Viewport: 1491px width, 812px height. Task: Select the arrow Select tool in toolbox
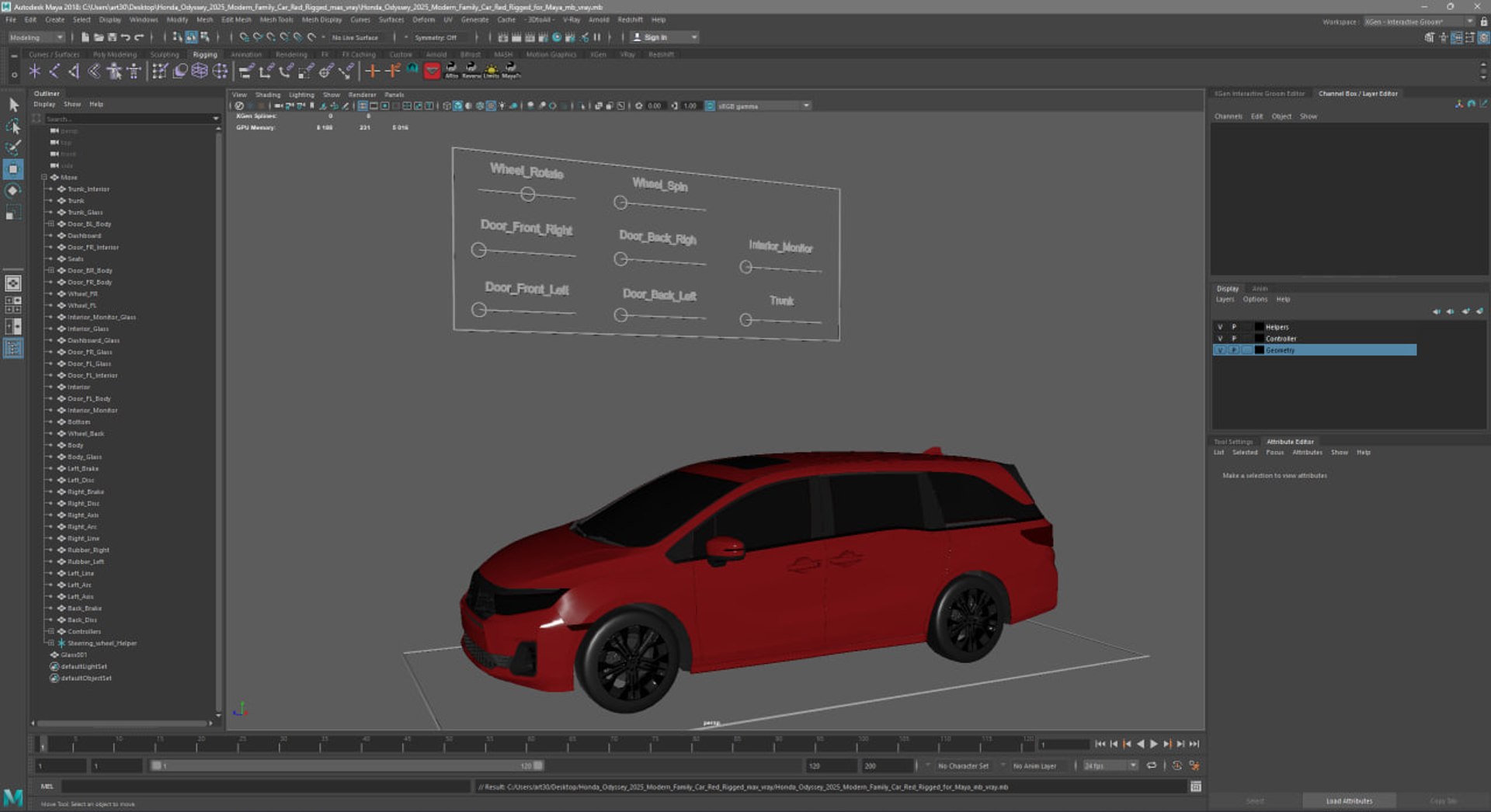pos(13,105)
